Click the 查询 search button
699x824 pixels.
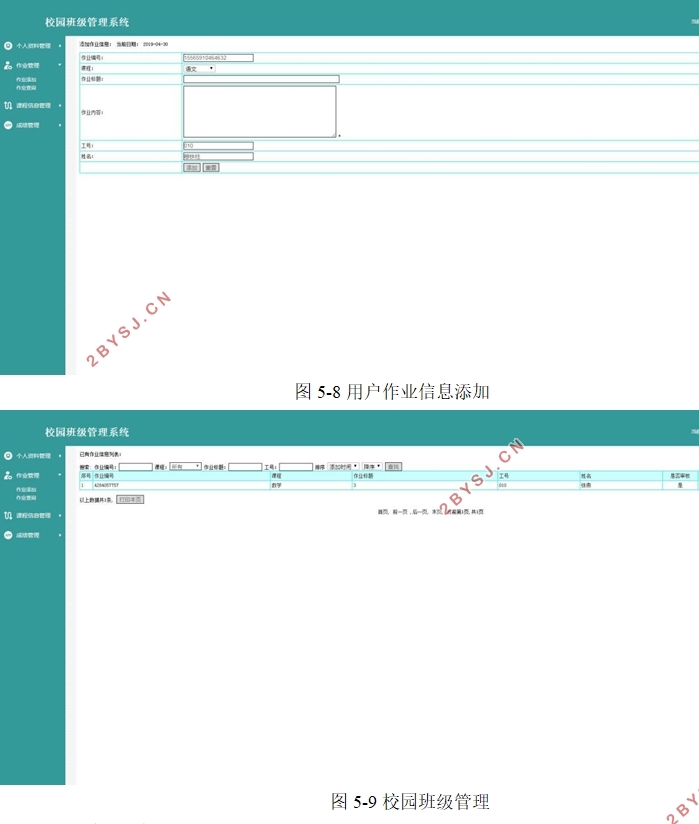click(393, 466)
